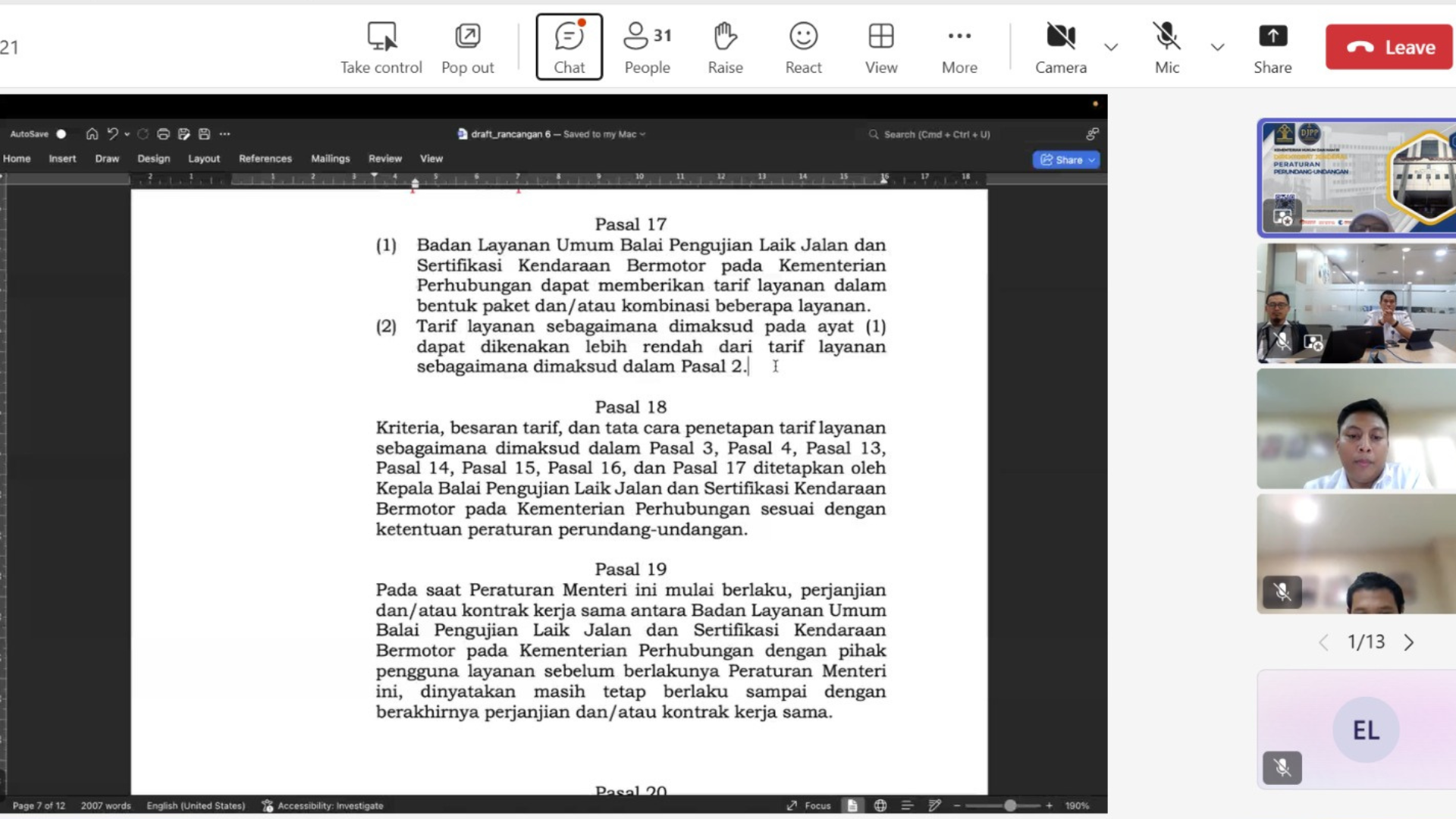Click the Save As icon with pencil
The image size is (1456, 819).
(184, 134)
